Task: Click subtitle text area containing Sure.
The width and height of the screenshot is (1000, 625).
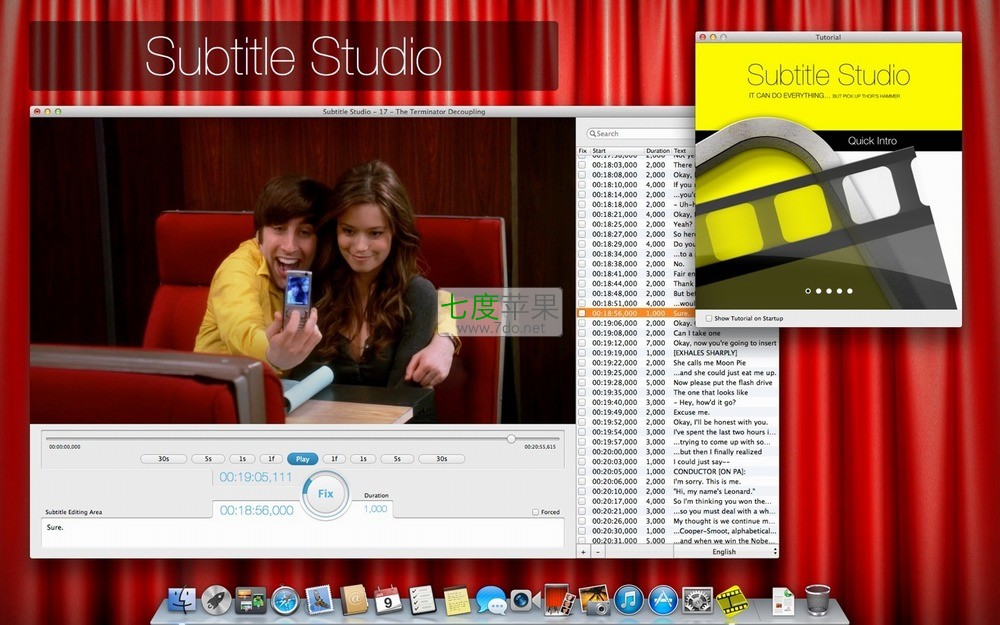Action: point(303,533)
